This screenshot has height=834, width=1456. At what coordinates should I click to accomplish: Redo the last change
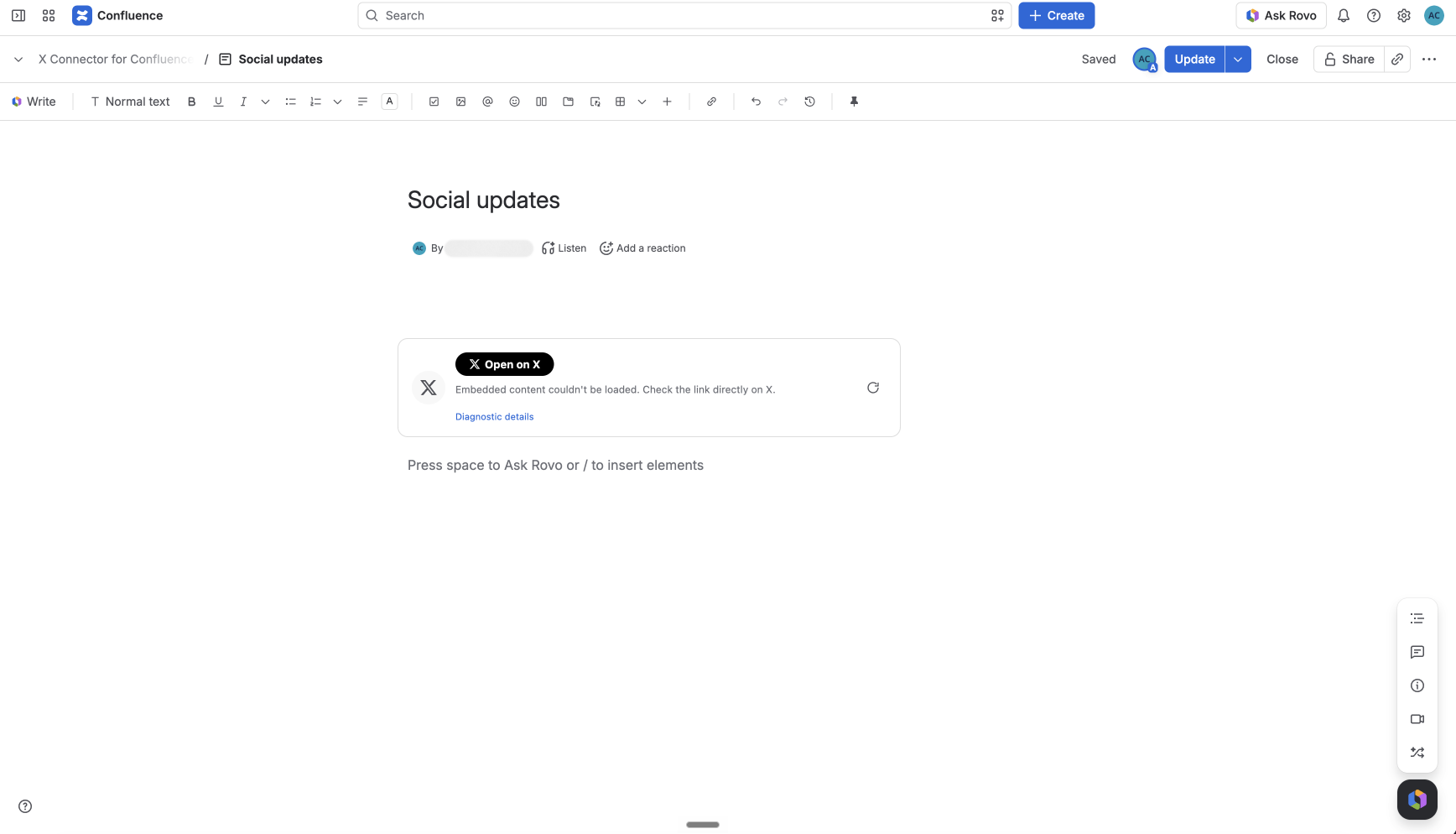coord(783,102)
